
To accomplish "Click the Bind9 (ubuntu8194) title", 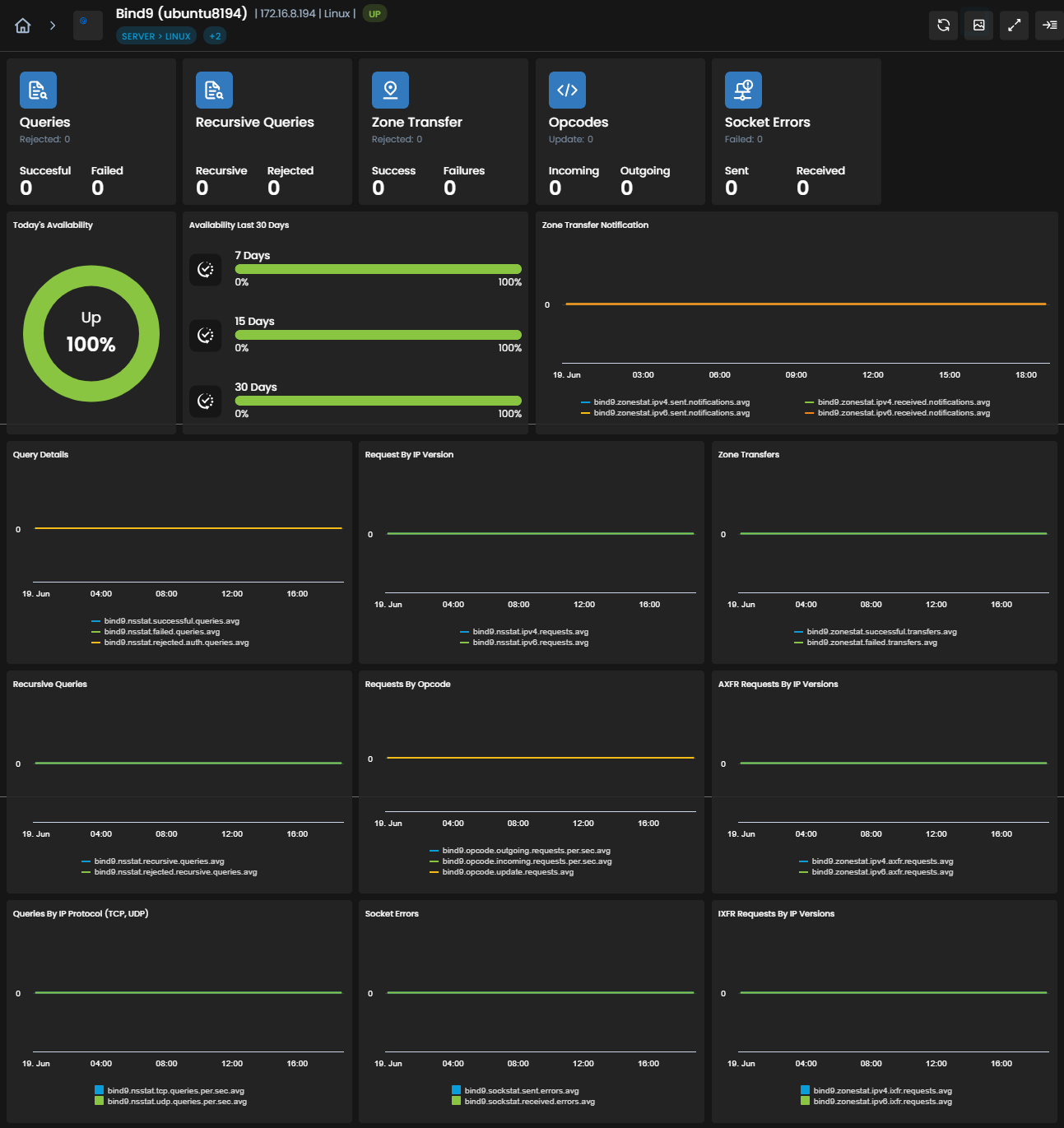I will click(x=181, y=13).
